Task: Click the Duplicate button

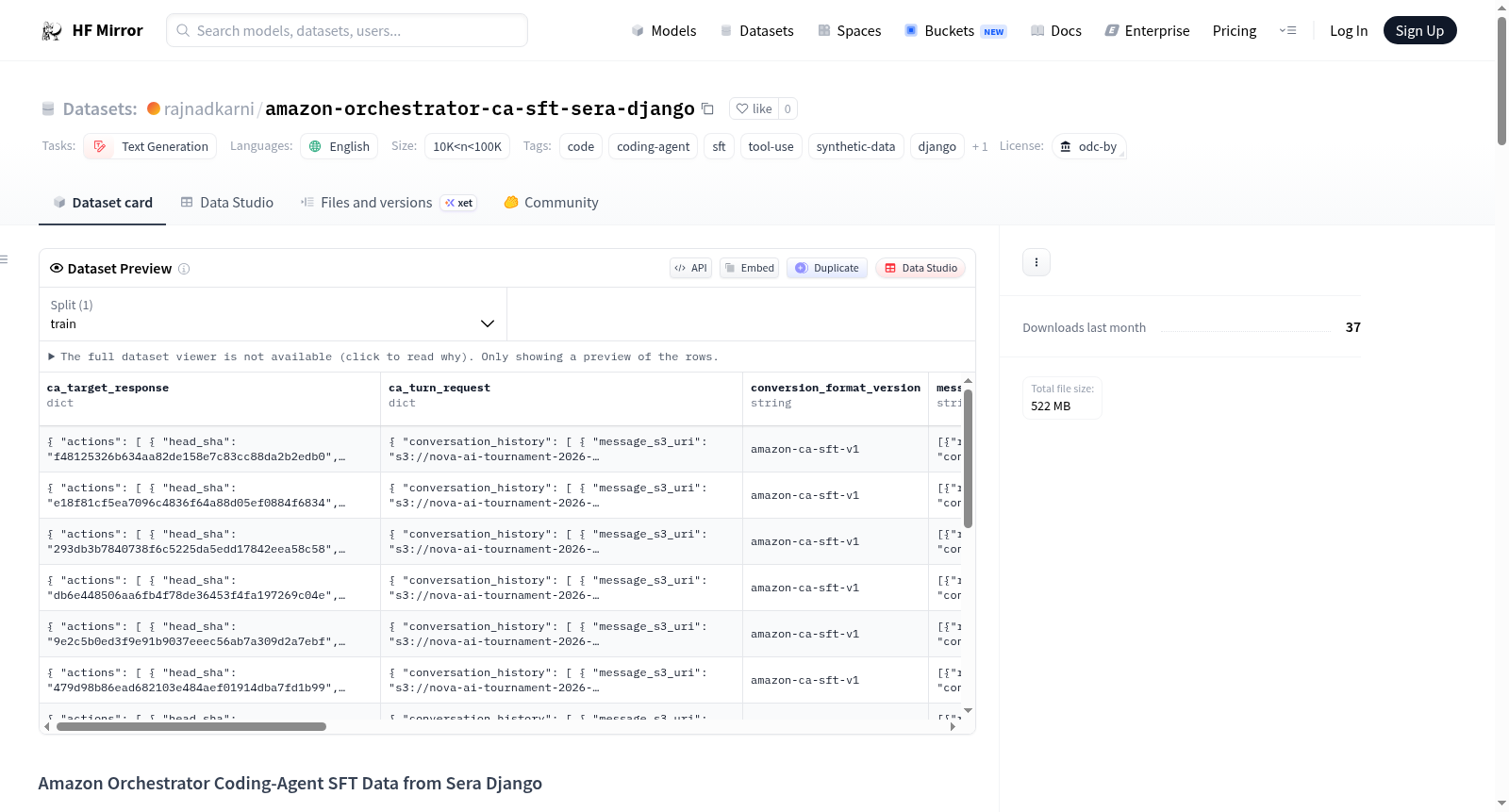Action: tap(827, 268)
